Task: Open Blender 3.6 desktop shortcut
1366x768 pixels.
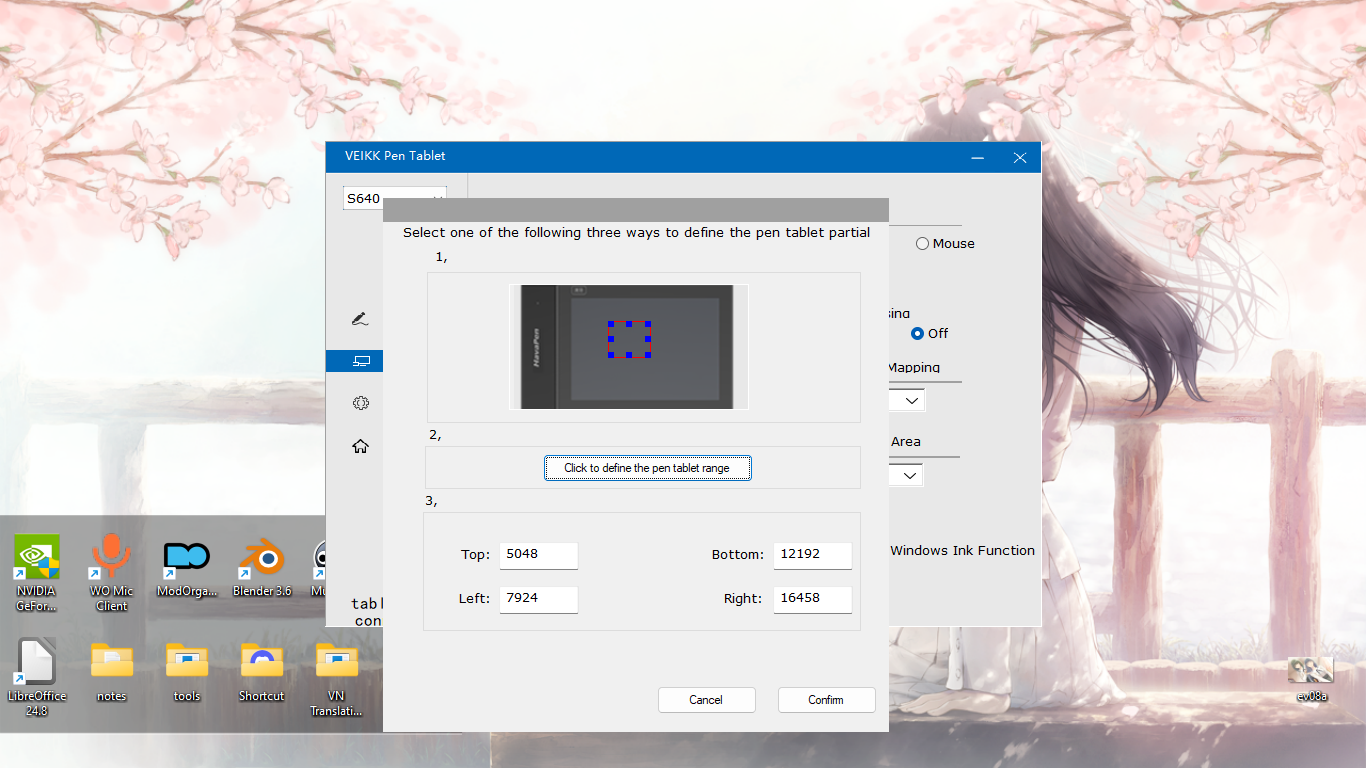Action: 261,567
